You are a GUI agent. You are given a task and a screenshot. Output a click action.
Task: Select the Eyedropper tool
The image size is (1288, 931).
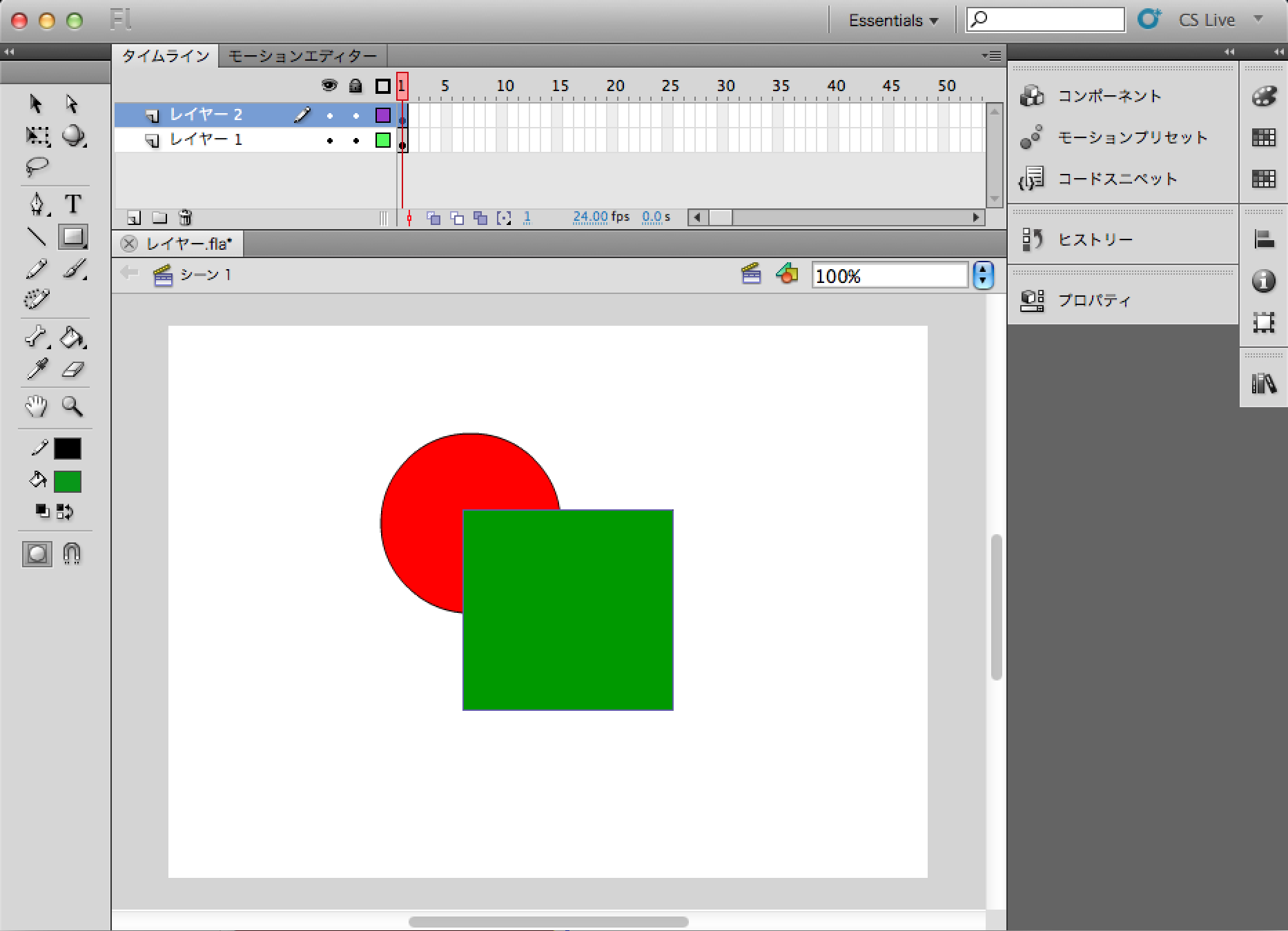point(37,370)
